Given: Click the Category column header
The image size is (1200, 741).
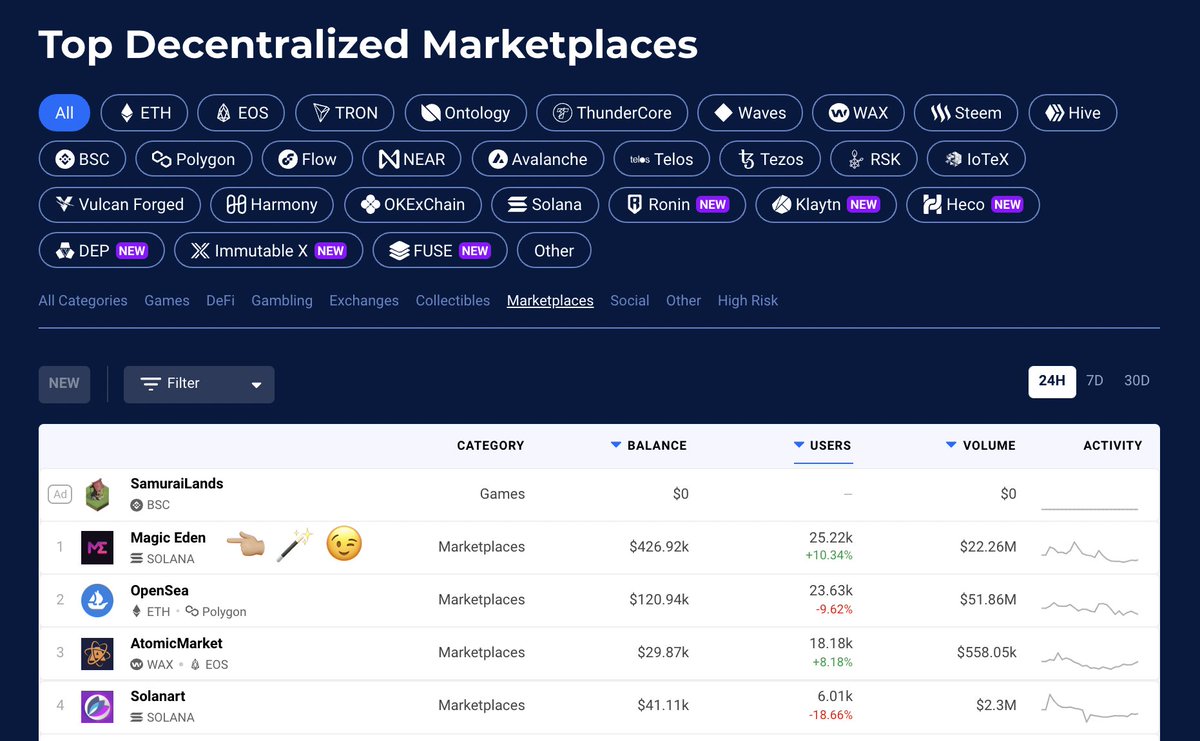Looking at the screenshot, I should coord(490,445).
